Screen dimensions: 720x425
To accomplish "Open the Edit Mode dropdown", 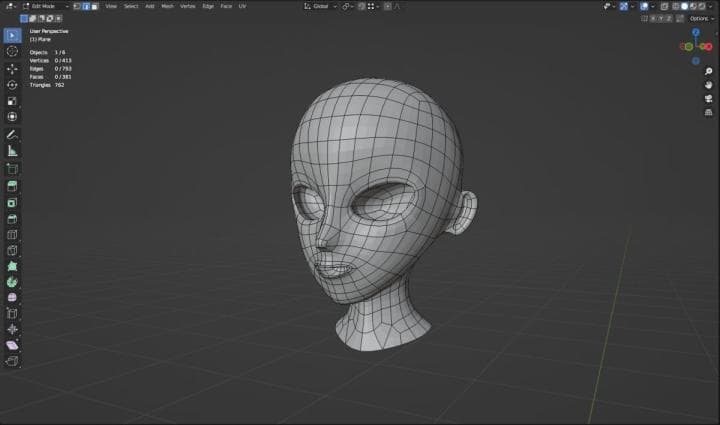I will (x=45, y=6).
